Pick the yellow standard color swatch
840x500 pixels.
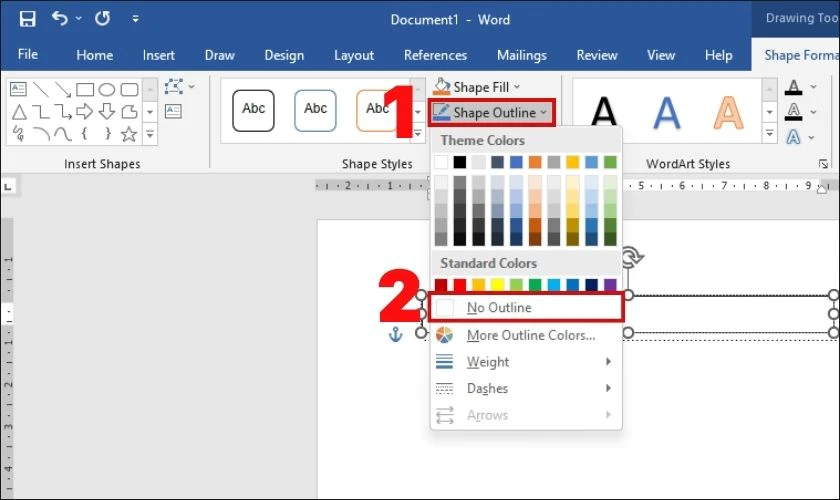coord(497,285)
